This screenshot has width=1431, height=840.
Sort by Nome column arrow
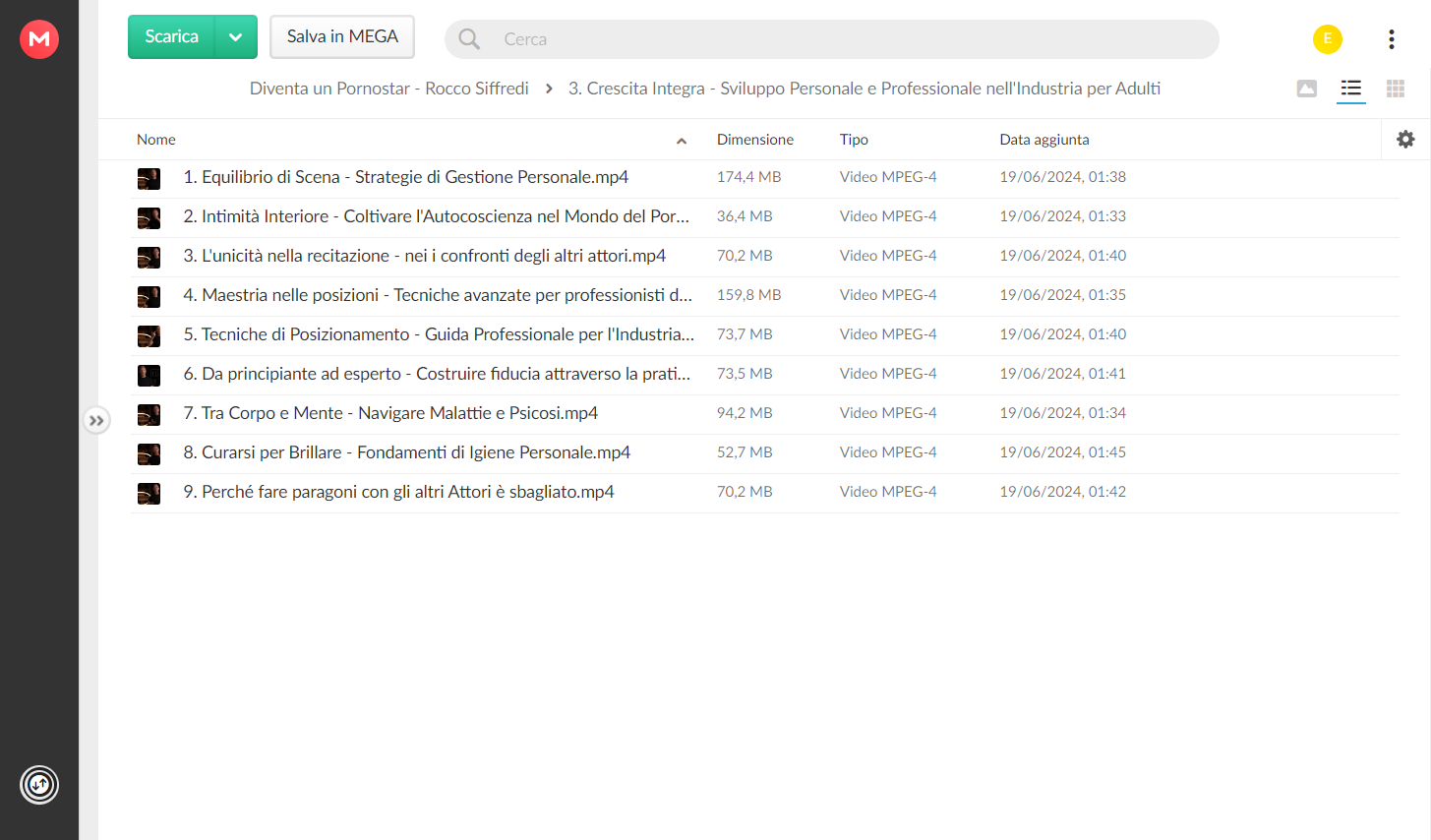[x=682, y=141]
